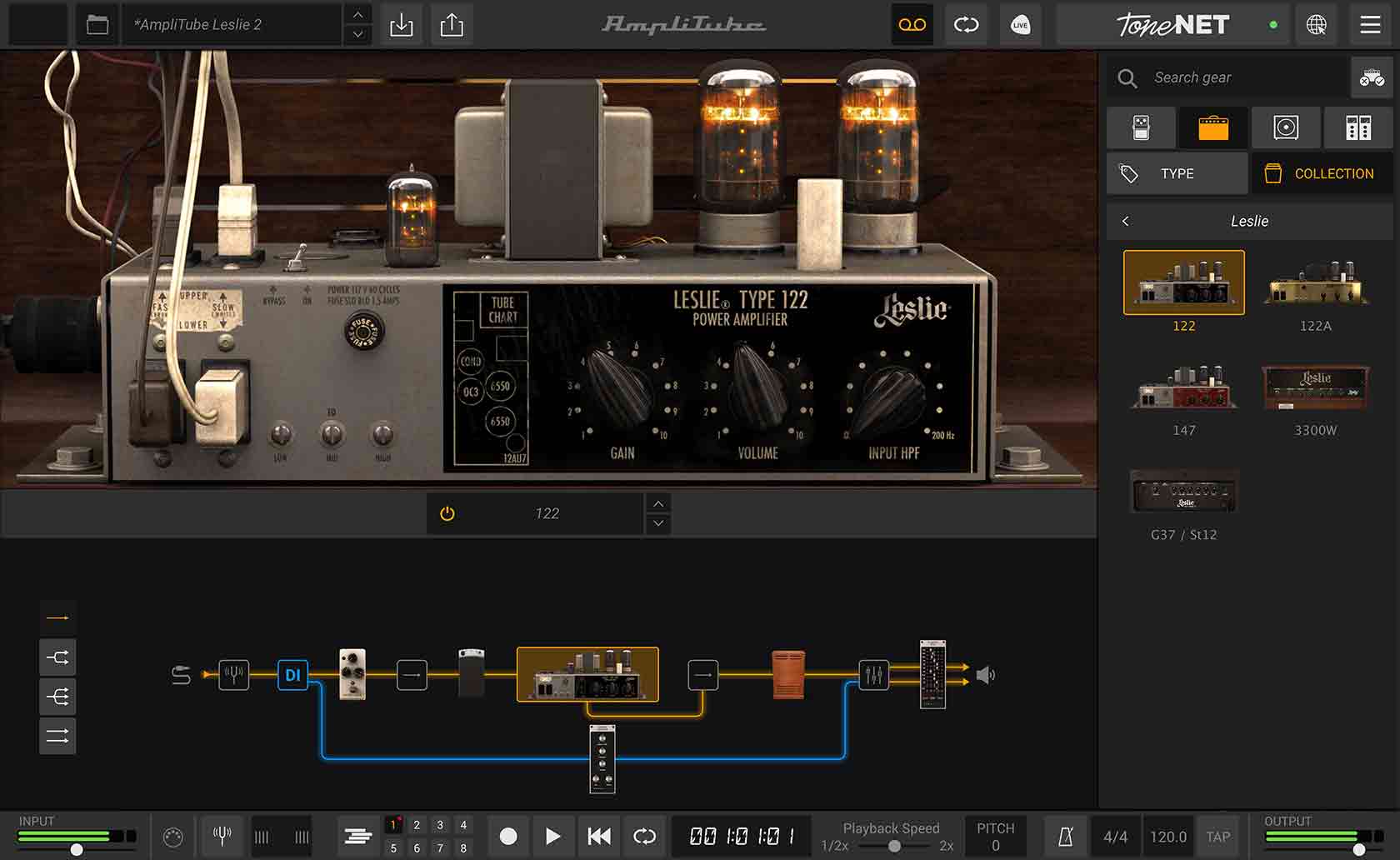Select the Leslie amp block in chain
The width and height of the screenshot is (1400, 860).
click(x=587, y=673)
